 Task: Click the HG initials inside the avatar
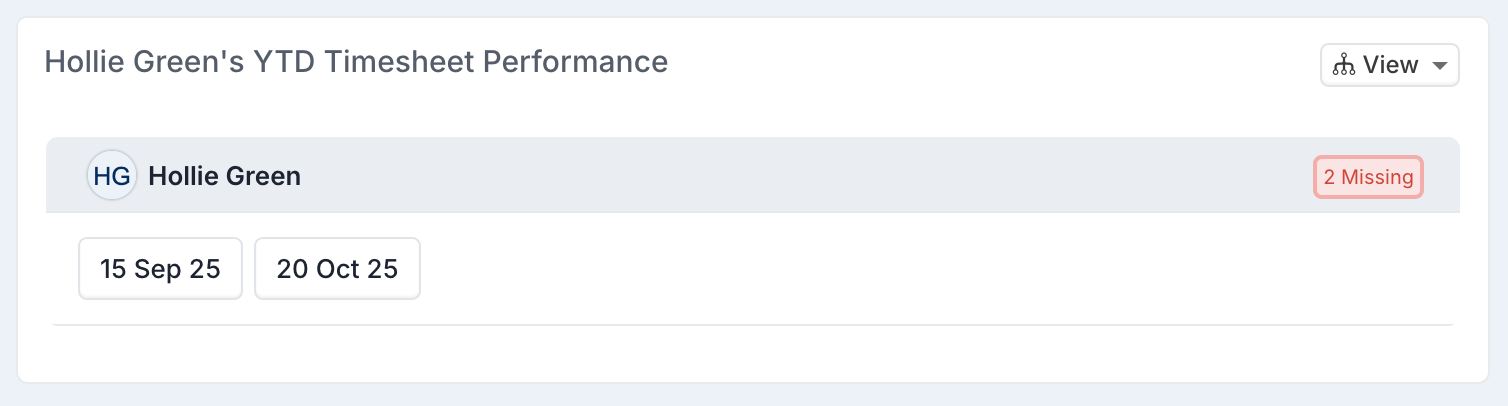[x=111, y=177]
